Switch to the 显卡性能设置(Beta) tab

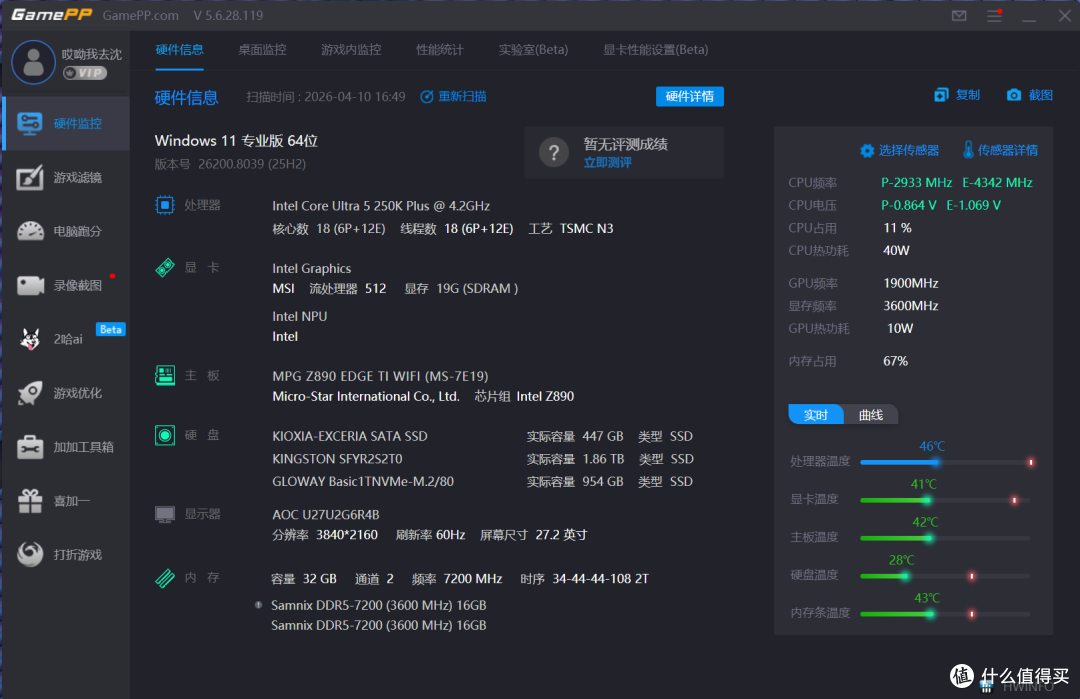pos(656,50)
